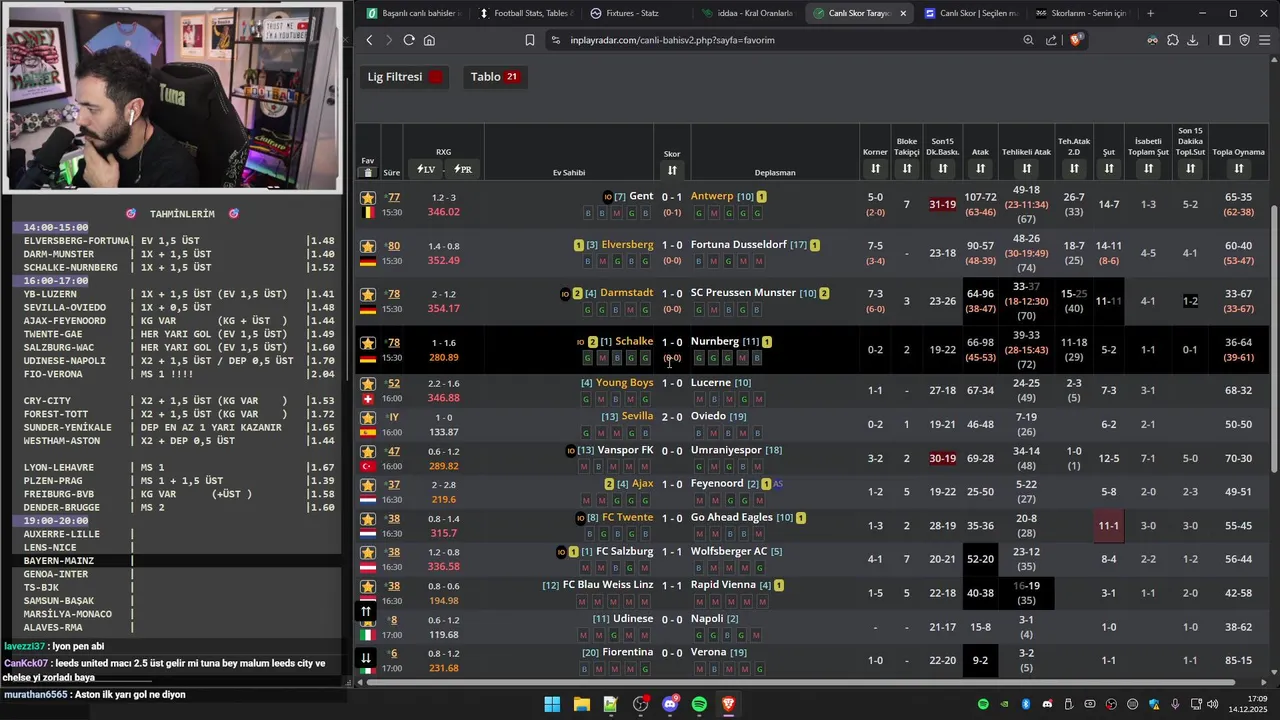Open the SC Preussen Munster team link

(x=743, y=293)
